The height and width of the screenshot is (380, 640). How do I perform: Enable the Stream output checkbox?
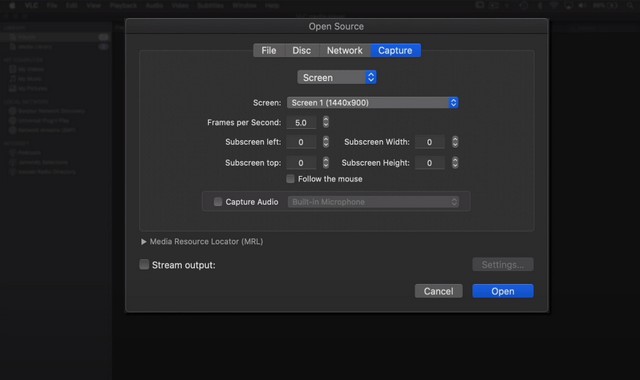click(144, 264)
